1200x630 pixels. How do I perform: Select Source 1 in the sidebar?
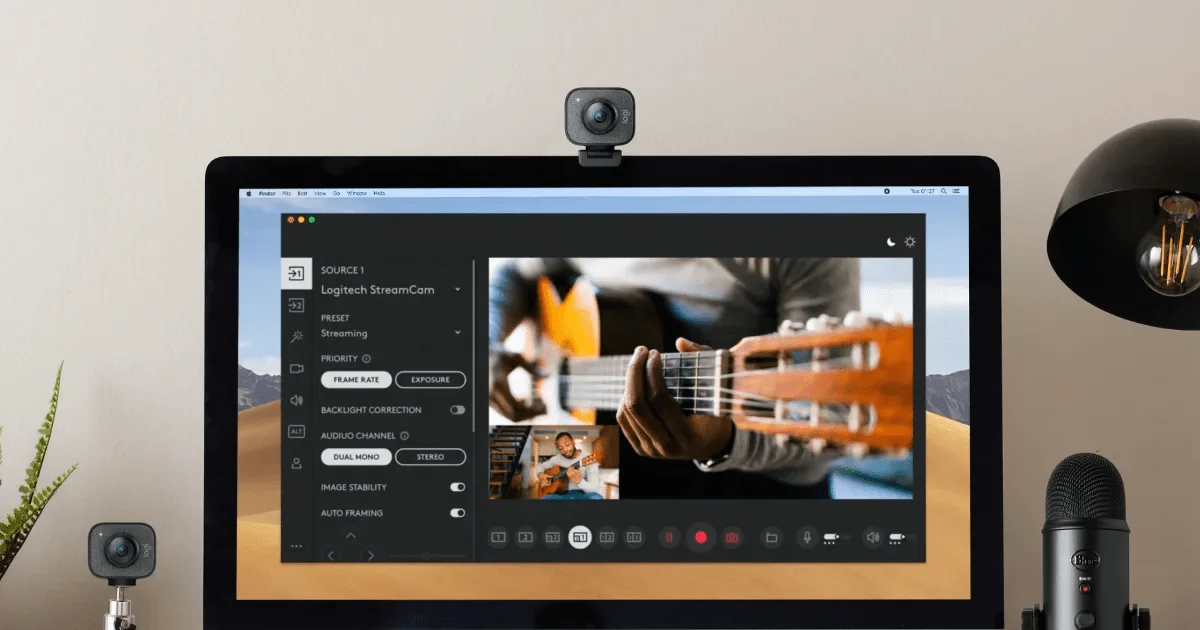(296, 272)
